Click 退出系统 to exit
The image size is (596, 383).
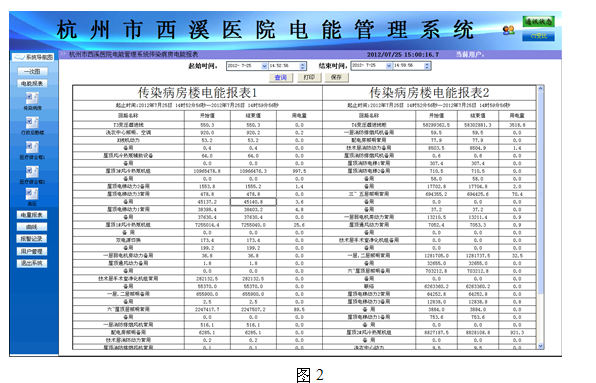coord(32,263)
